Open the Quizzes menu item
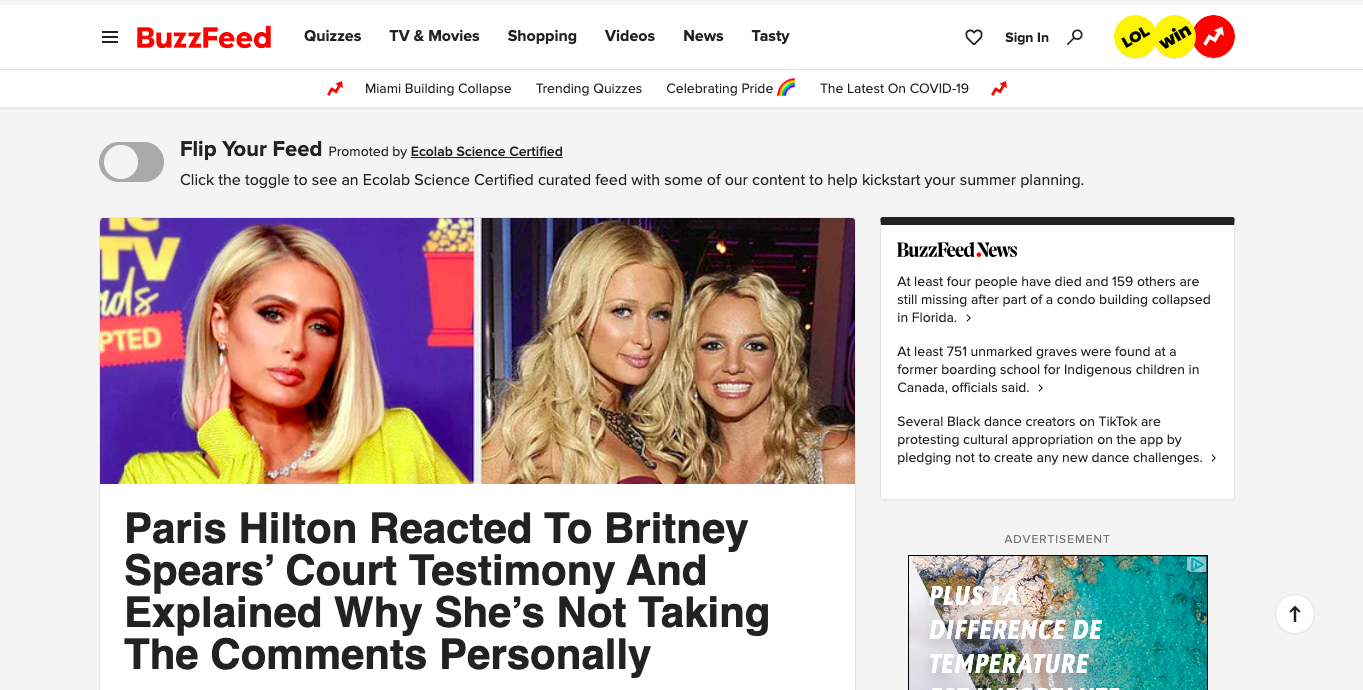 [x=333, y=36]
